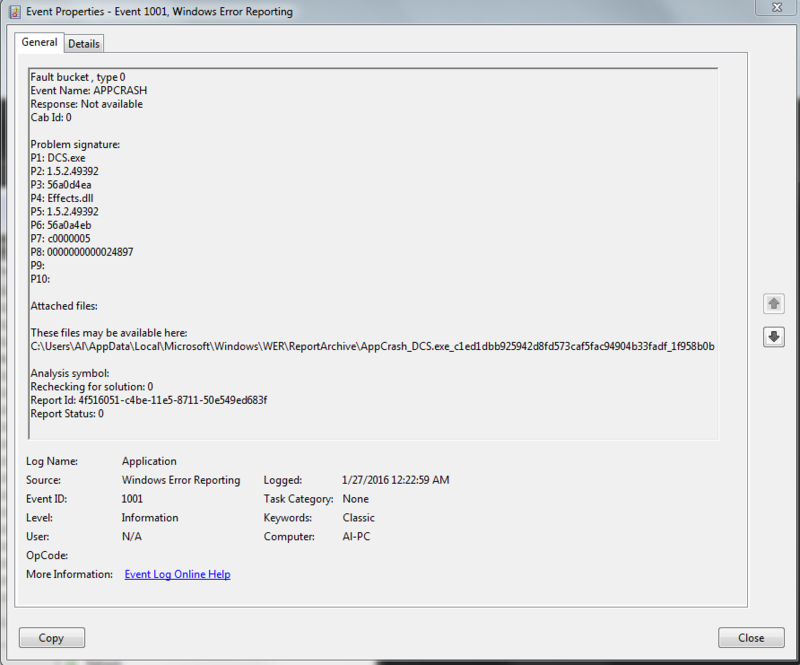The height and width of the screenshot is (665, 800).
Task: Click the AppCrash_DCS.exe report archive path
Action: (x=372, y=346)
